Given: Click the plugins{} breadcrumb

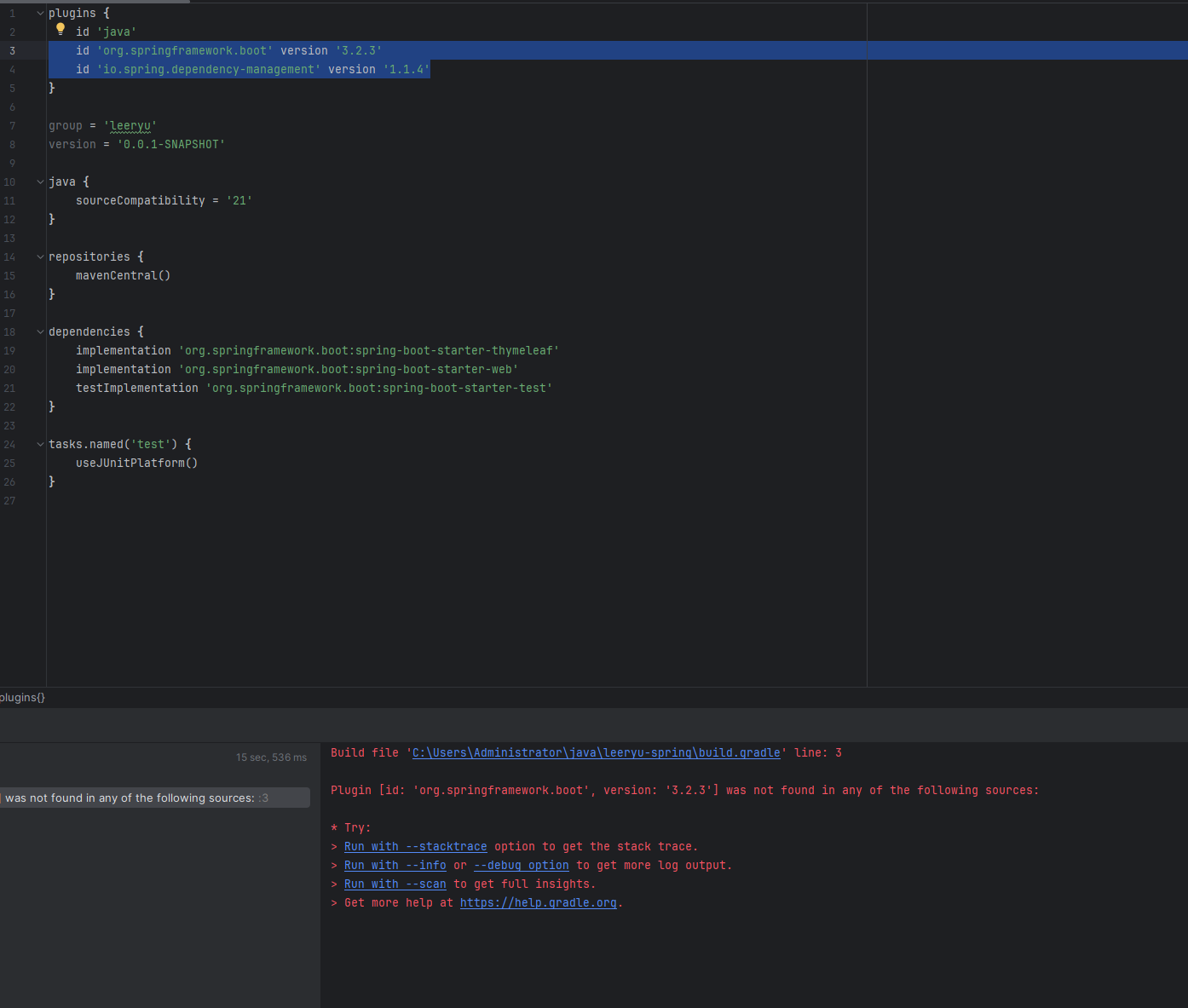Looking at the screenshot, I should pyautogui.click(x=22, y=698).
